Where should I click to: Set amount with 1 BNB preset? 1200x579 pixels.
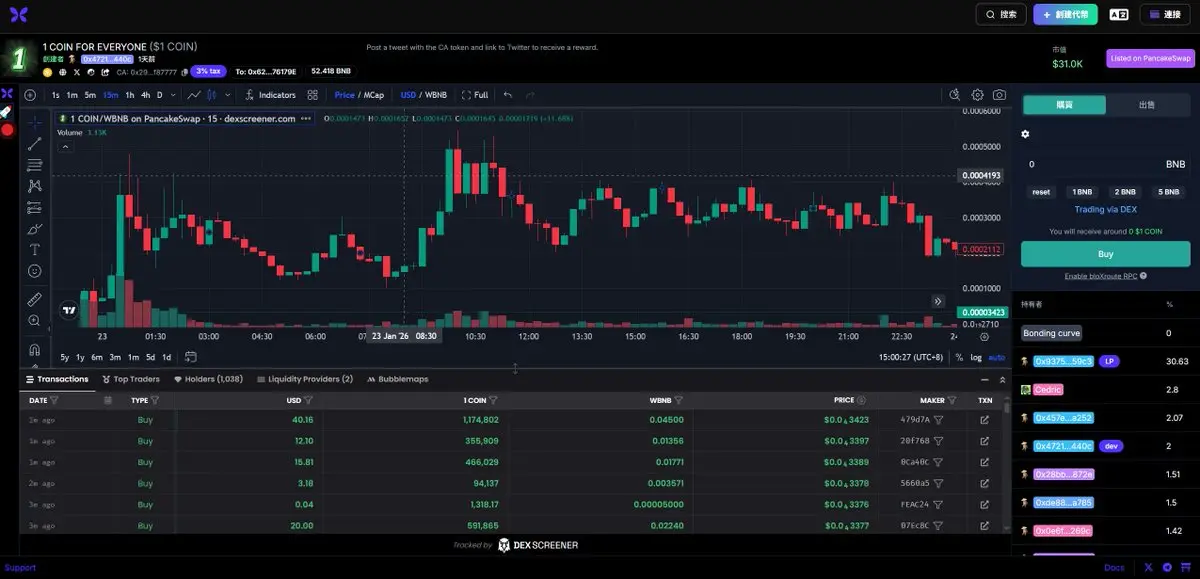[x=1082, y=192]
